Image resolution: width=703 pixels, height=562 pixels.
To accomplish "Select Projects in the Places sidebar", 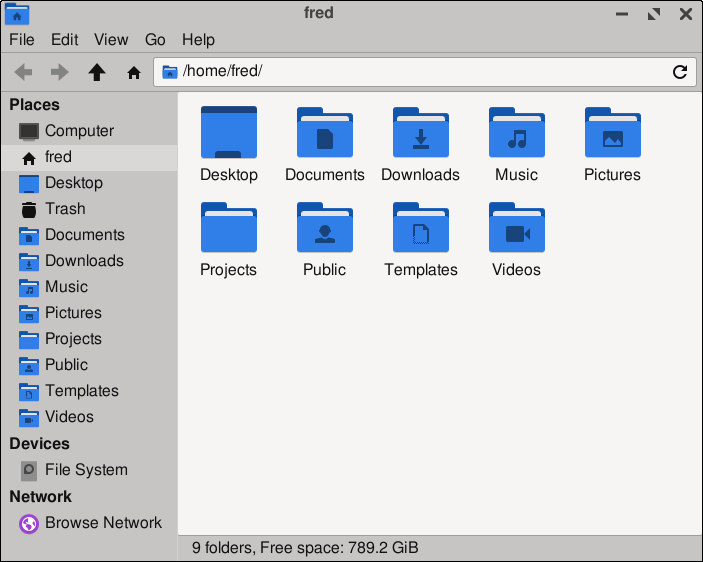I will click(x=89, y=339).
